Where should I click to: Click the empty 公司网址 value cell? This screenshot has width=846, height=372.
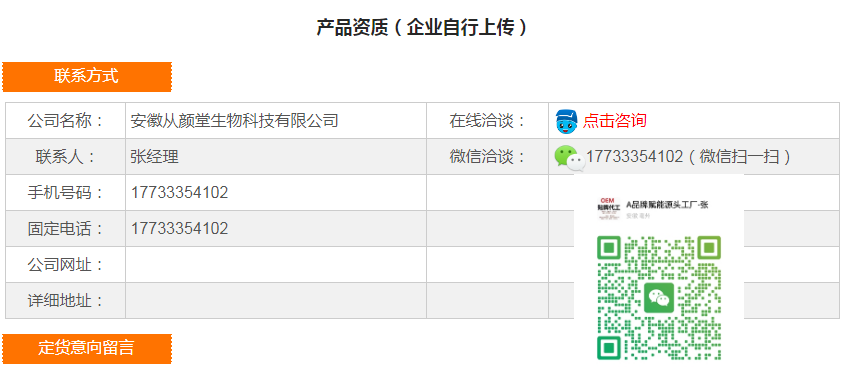(276, 265)
